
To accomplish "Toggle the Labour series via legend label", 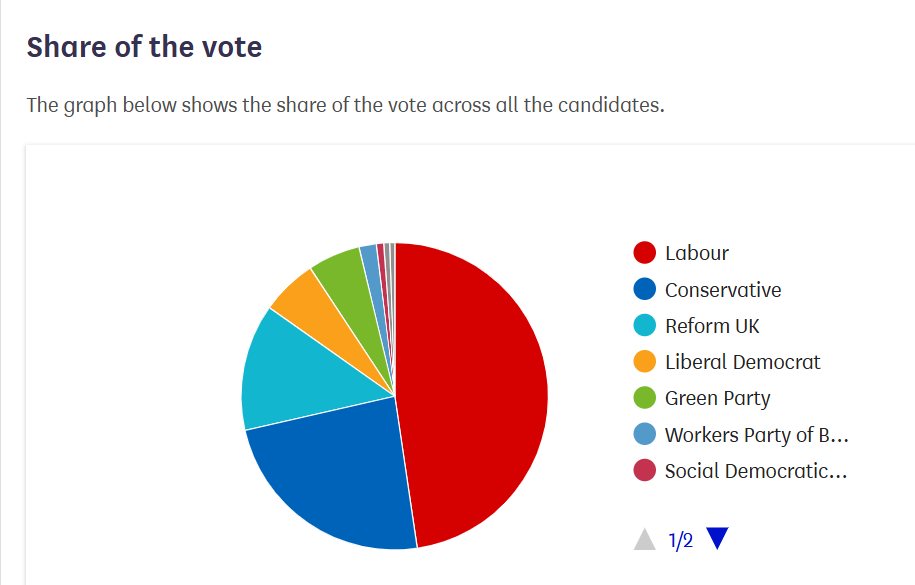I will pyautogui.click(x=697, y=253).
